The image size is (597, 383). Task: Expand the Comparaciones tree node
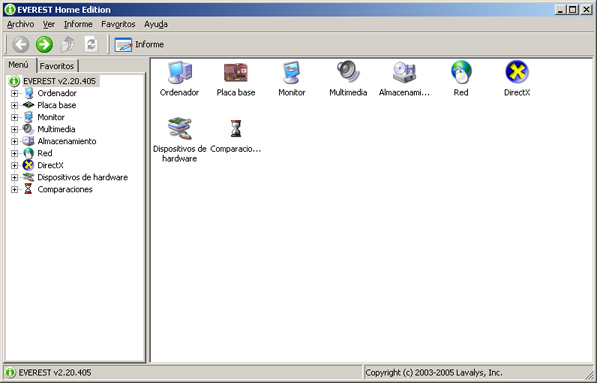14,189
